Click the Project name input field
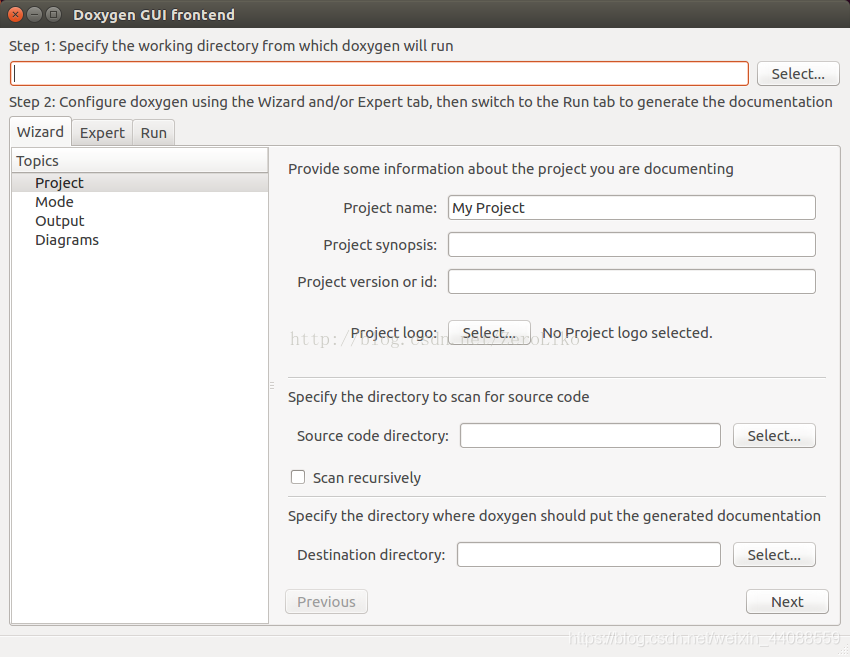This screenshot has width=850, height=657. pyautogui.click(x=631, y=207)
